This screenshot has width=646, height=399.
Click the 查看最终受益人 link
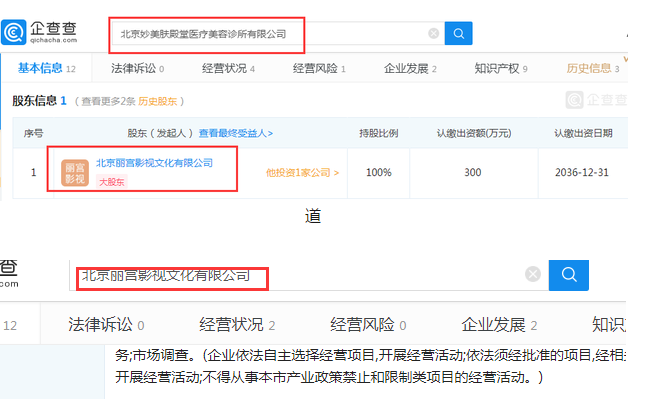click(x=236, y=133)
